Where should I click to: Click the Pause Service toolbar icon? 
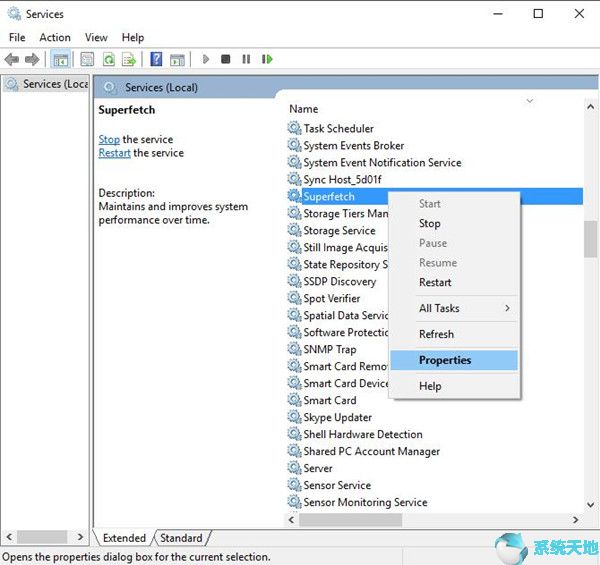click(246, 59)
